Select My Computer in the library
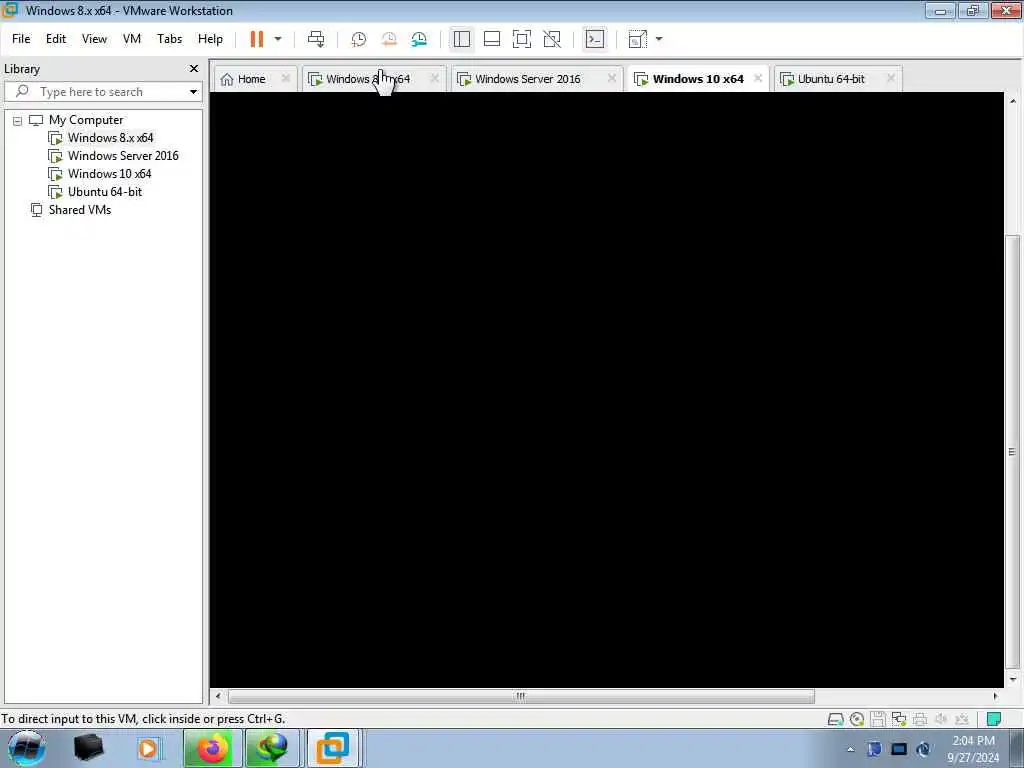This screenshot has height=768, width=1024. click(86, 120)
